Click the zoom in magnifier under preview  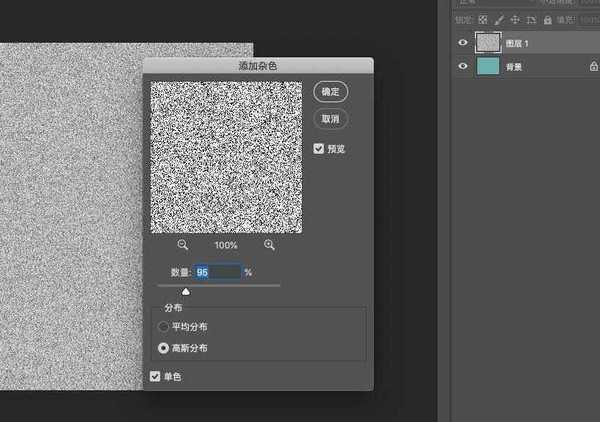tap(270, 245)
